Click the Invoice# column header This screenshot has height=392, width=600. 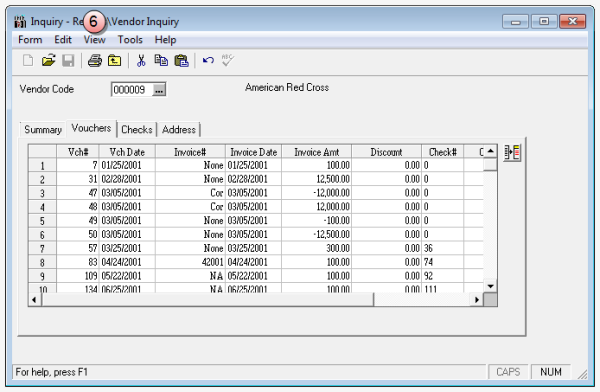coord(190,152)
